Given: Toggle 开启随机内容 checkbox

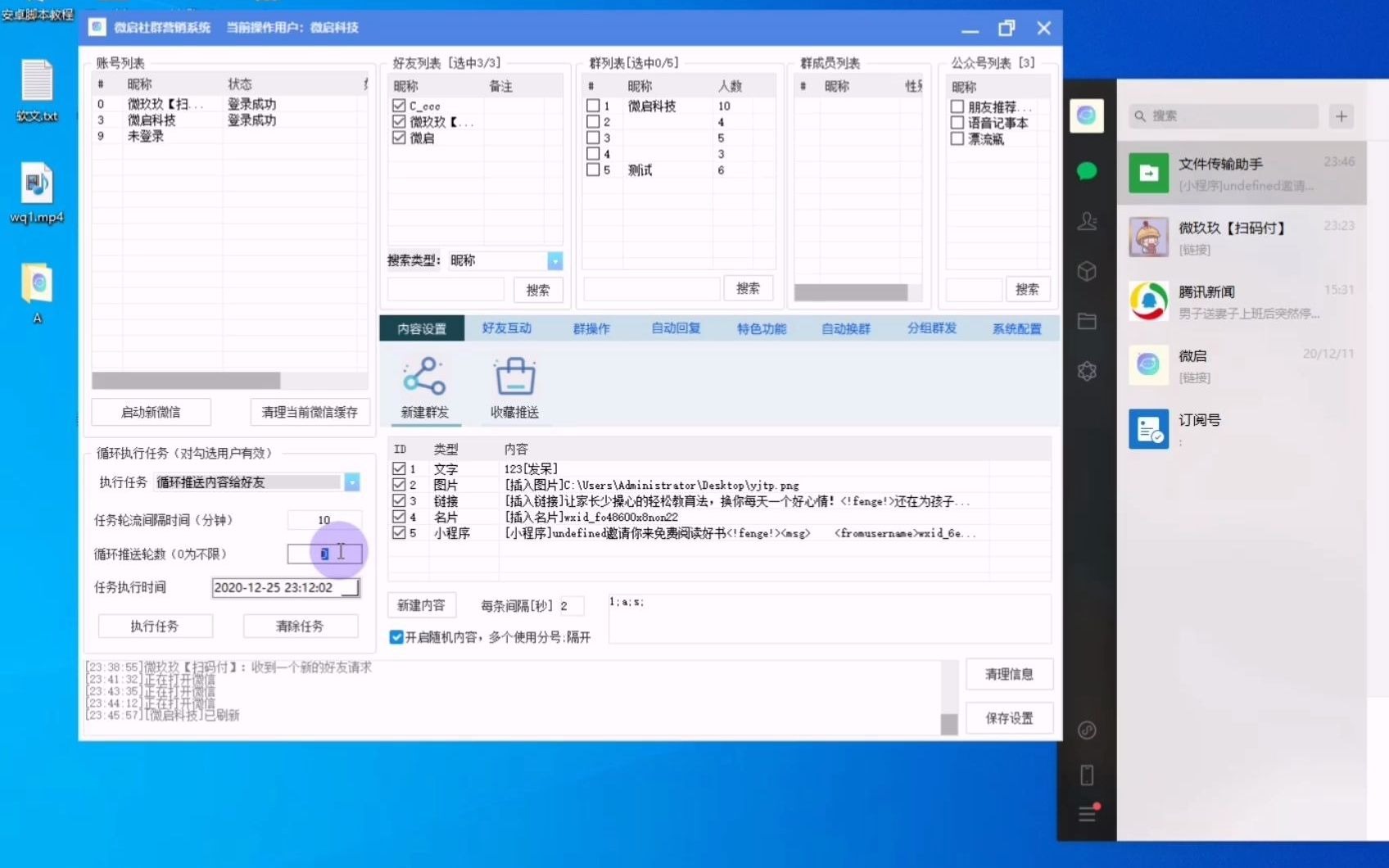Looking at the screenshot, I should click(x=396, y=637).
